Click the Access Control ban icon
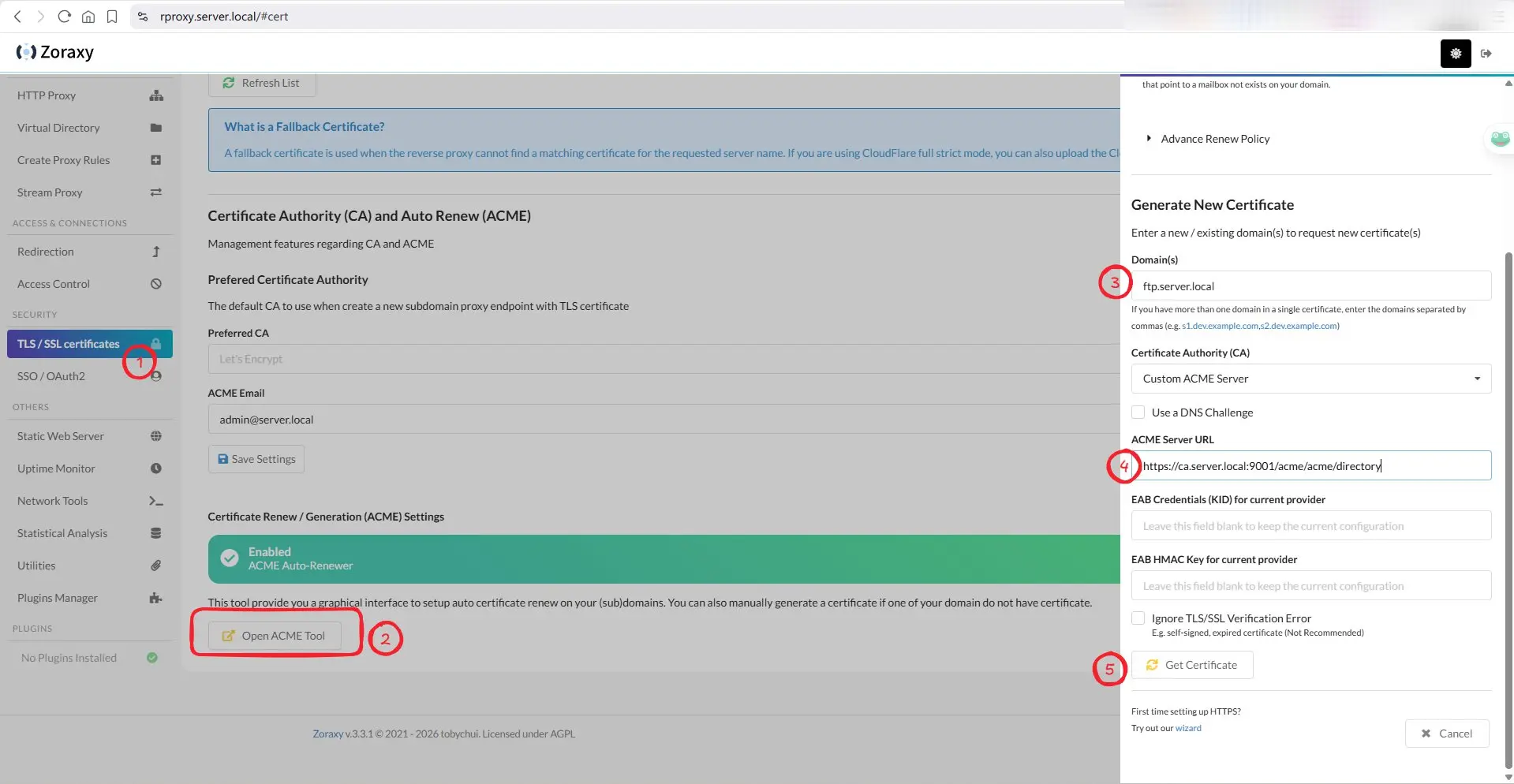This screenshot has height=784, width=1514. point(156,284)
